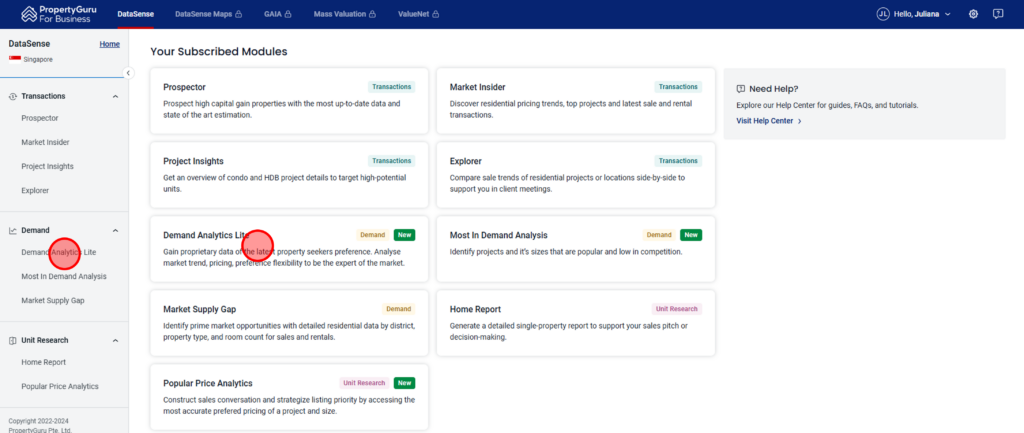1024x433 pixels.
Task: Click the Need Help? heading
Action: [774, 89]
